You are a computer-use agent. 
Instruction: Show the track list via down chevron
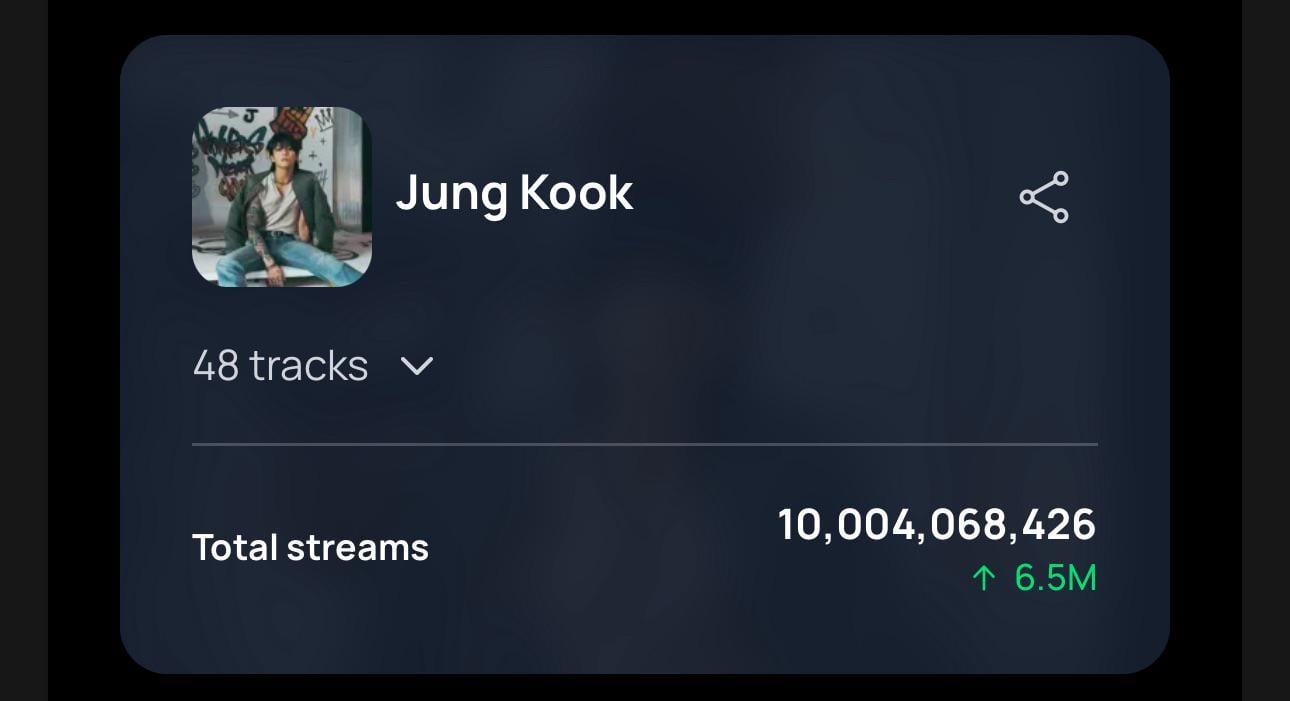click(416, 367)
